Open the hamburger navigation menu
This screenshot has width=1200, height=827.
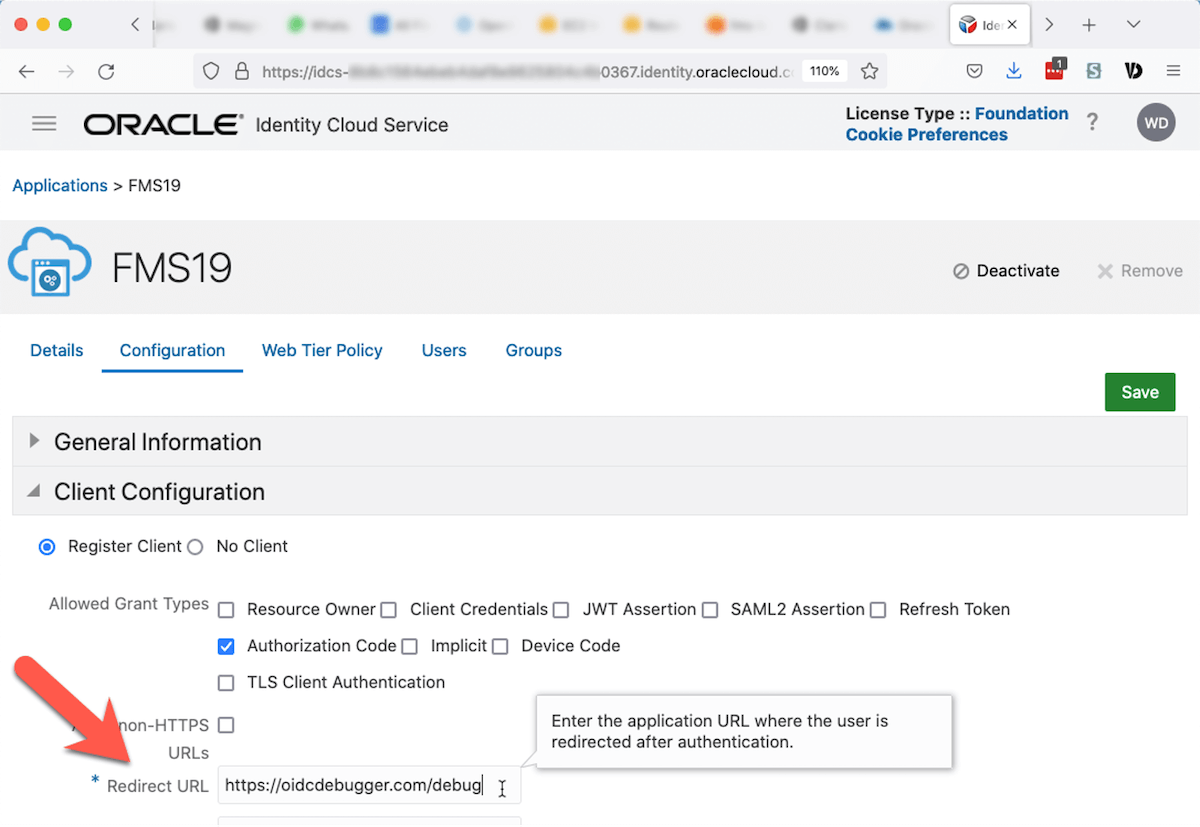(x=44, y=124)
